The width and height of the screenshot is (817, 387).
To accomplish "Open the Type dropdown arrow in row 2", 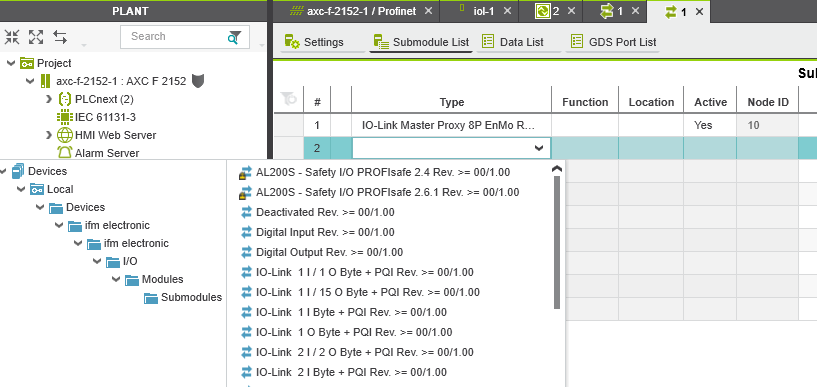I will [x=539, y=148].
